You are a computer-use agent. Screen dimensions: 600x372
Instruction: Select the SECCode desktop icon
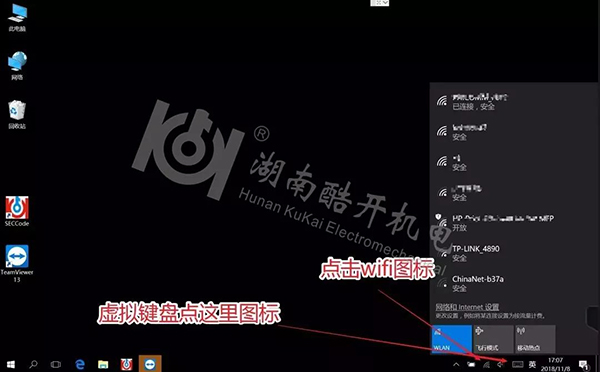(x=17, y=211)
